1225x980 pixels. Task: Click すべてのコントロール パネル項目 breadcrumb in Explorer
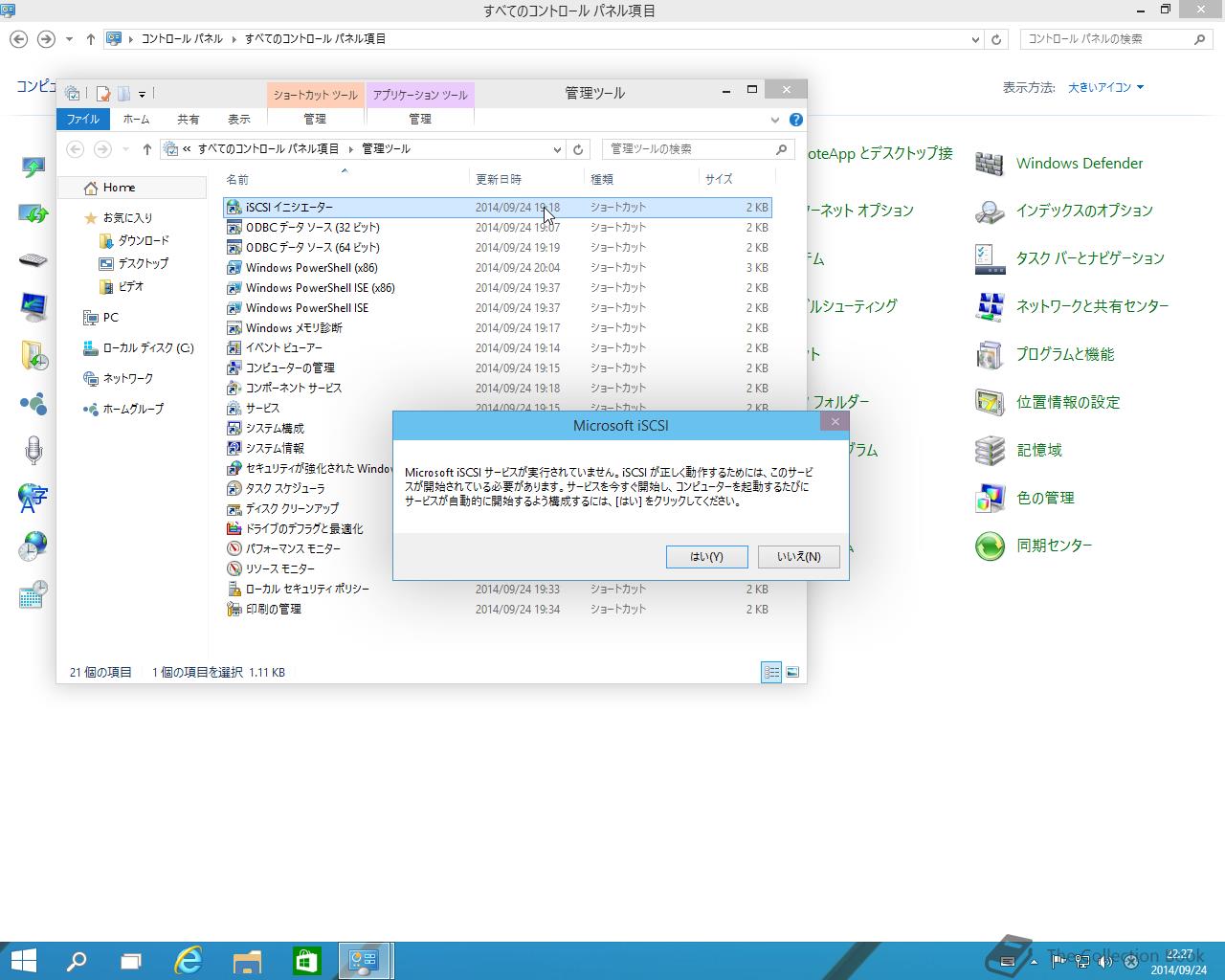click(x=268, y=149)
